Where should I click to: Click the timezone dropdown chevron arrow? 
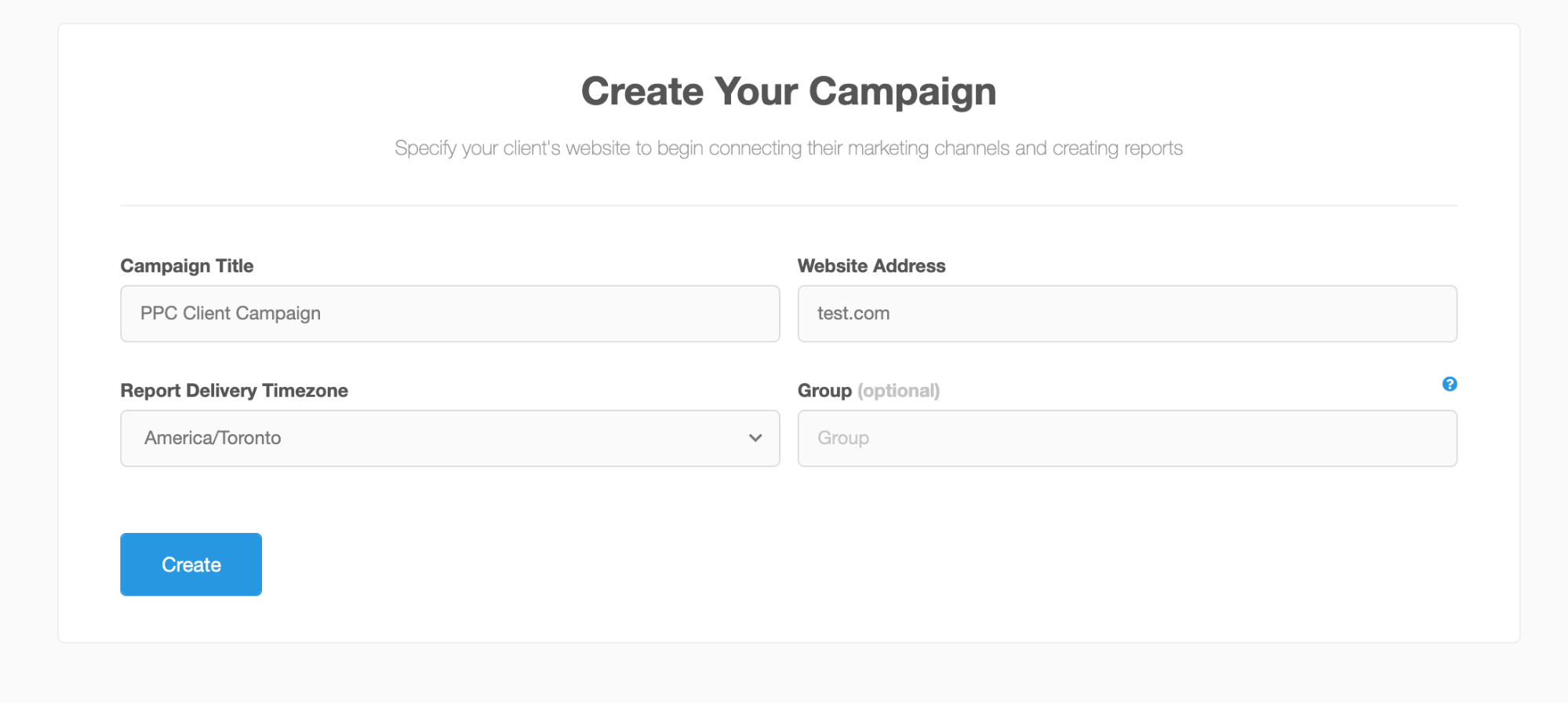pyautogui.click(x=755, y=438)
